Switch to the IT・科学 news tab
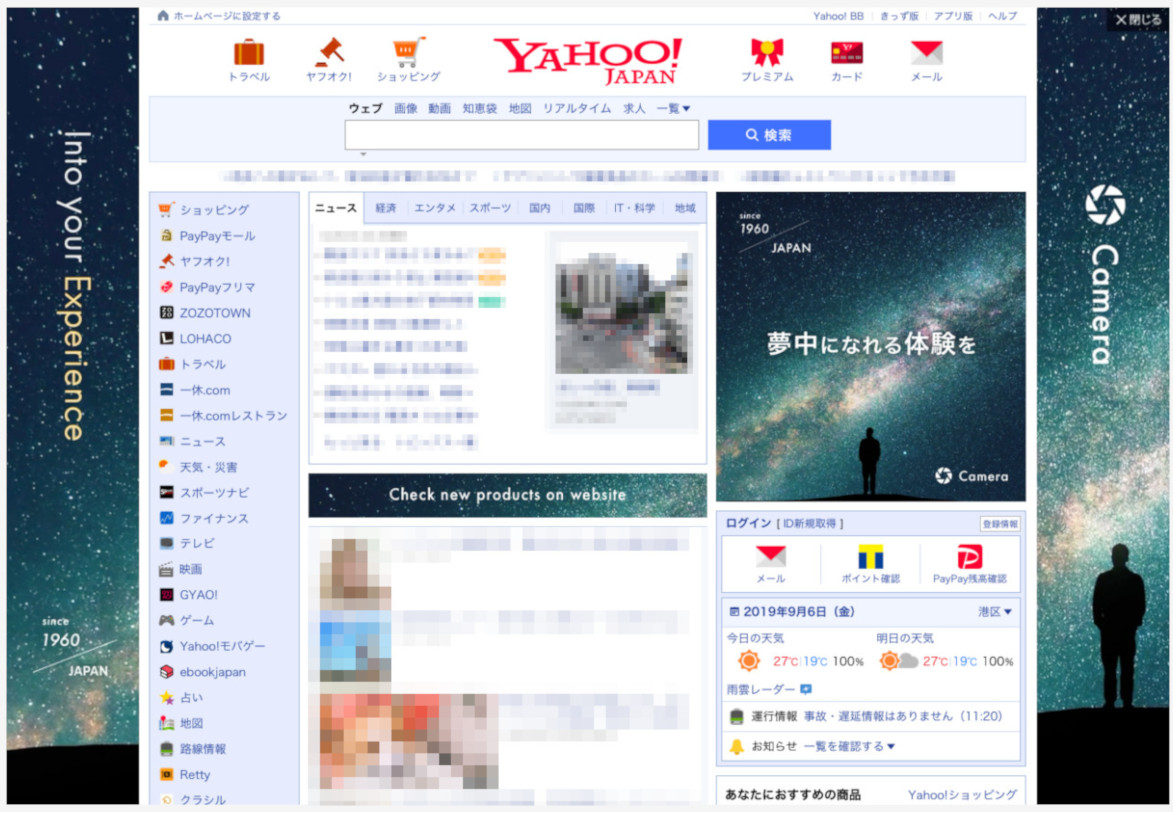Viewport: 1173px width, 813px height. pyautogui.click(x=634, y=208)
